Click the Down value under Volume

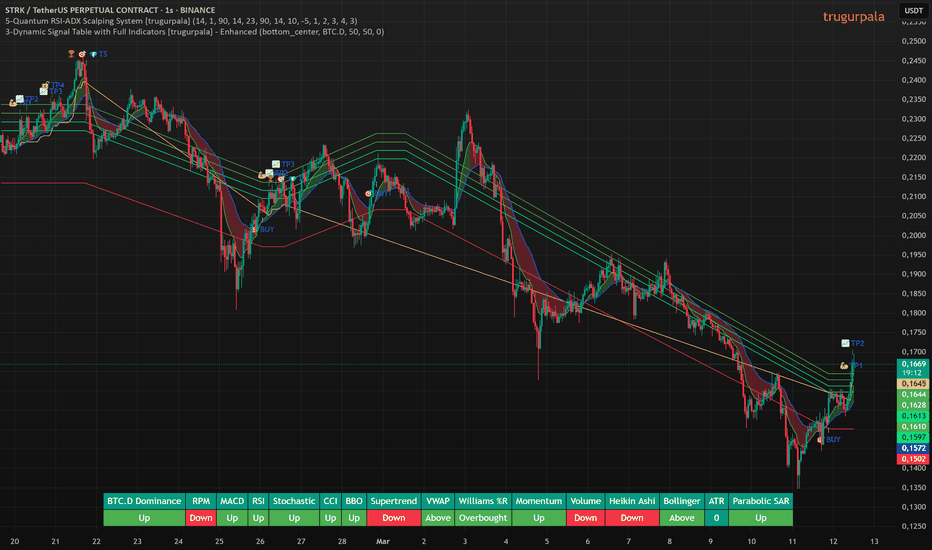click(x=585, y=518)
